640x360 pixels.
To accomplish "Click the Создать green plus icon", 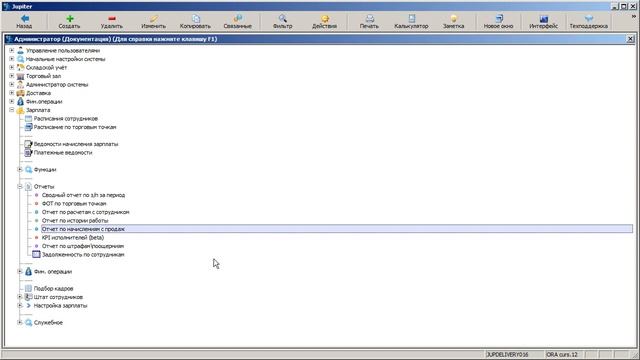I will click(x=70, y=18).
